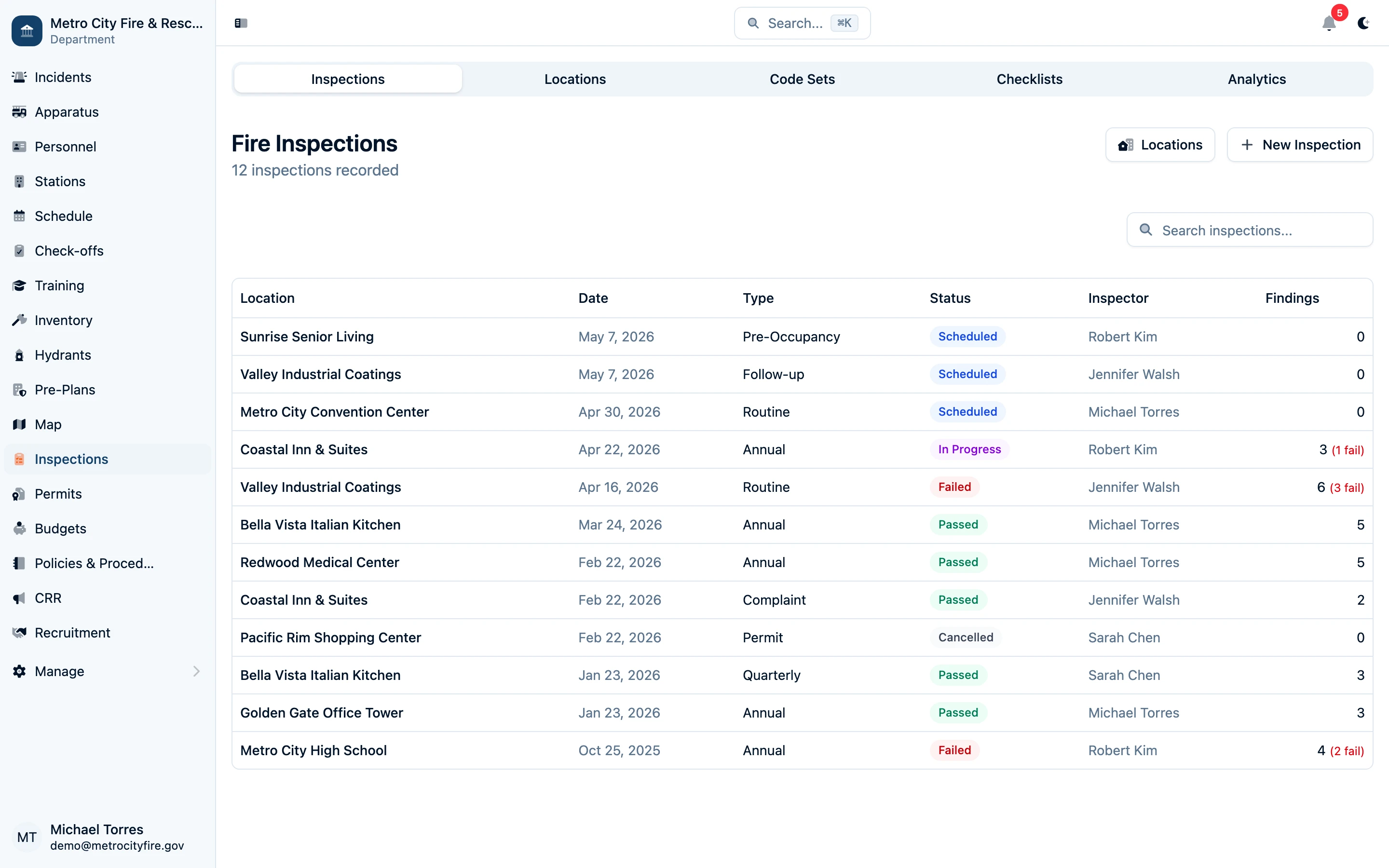Screen dimensions: 1389x868
Task: Click the New Inspection button
Action: point(1299,144)
